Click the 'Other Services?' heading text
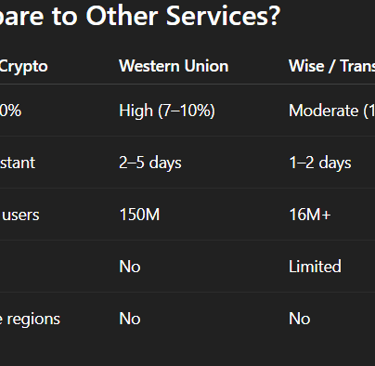This screenshot has height=366, width=375. click(183, 16)
